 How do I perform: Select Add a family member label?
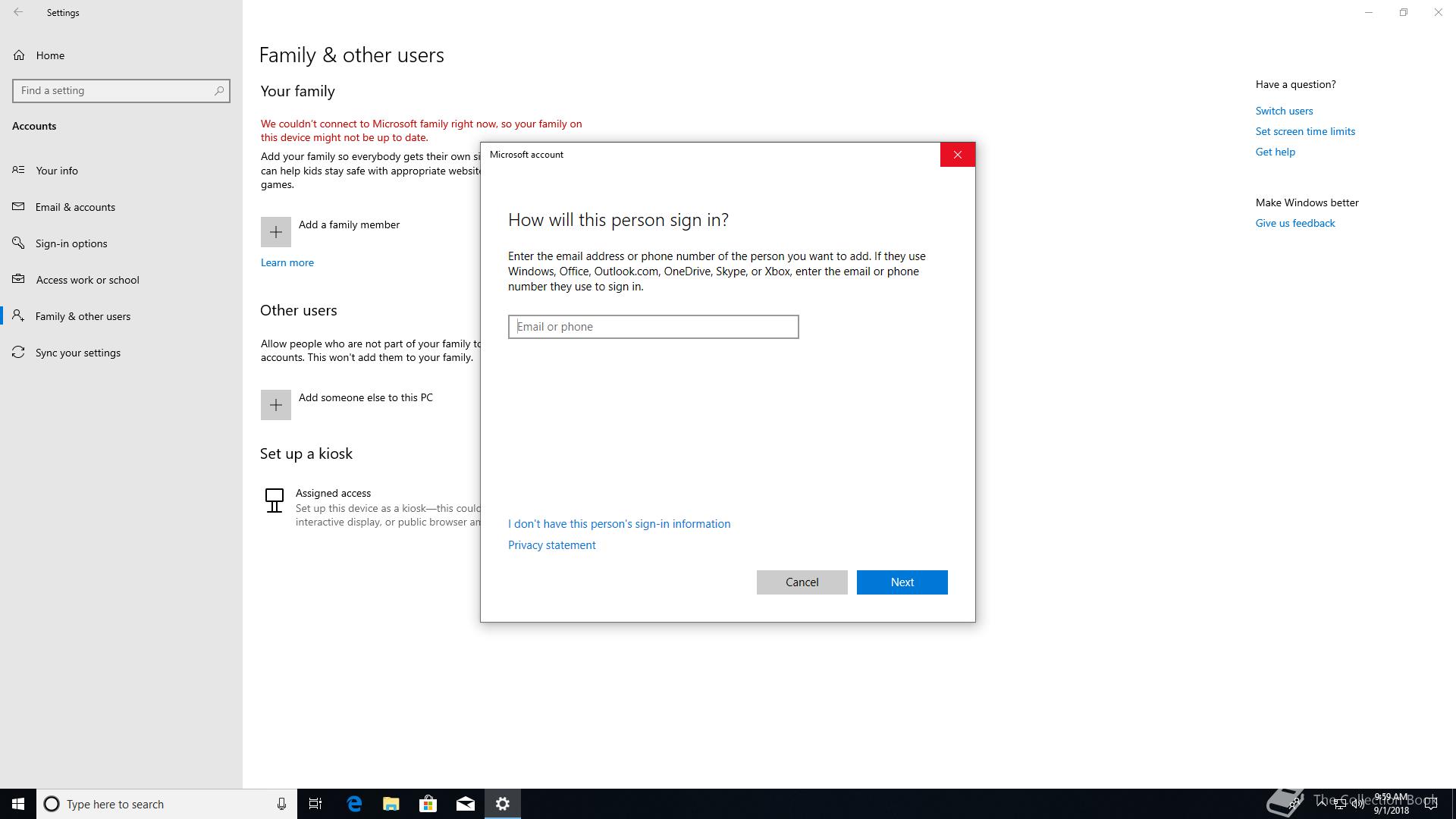pyautogui.click(x=349, y=224)
